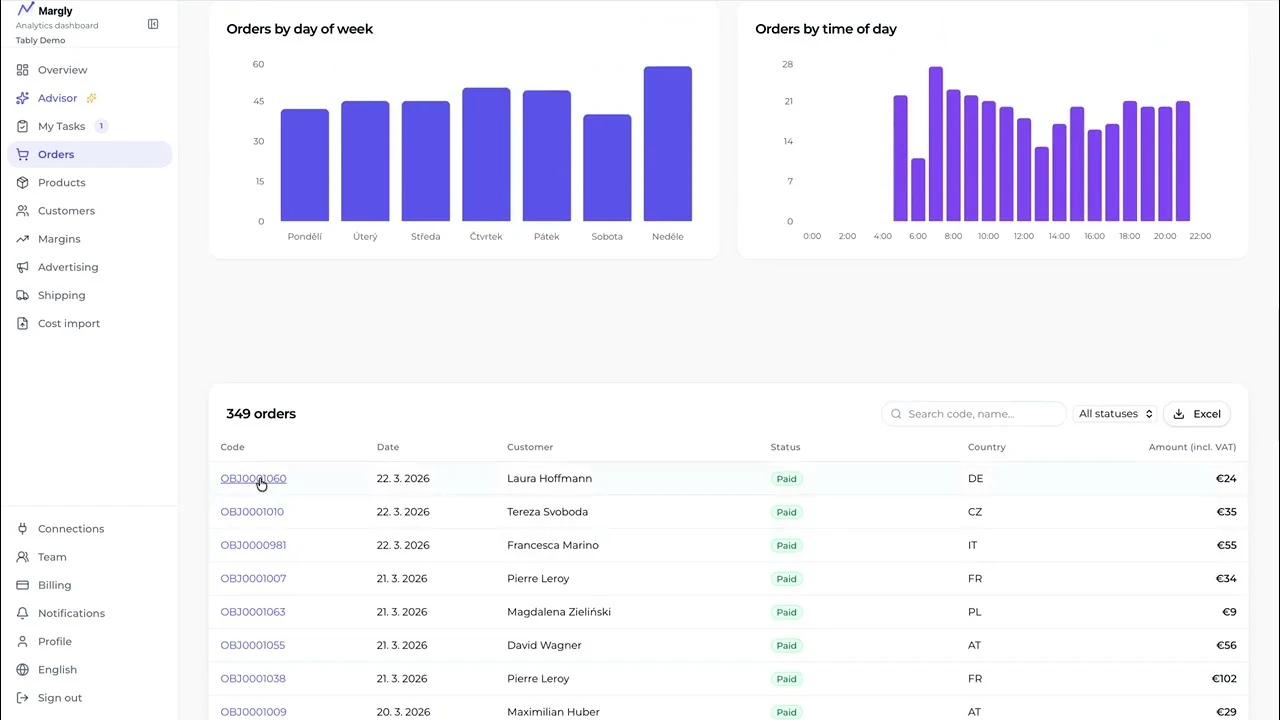Click the Shipping truck icon
Screen dimensions: 1280x720
pyautogui.click(x=23, y=295)
